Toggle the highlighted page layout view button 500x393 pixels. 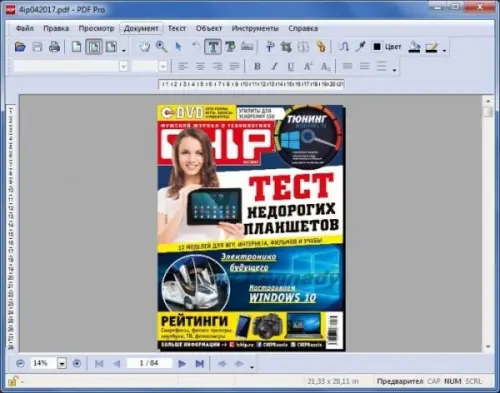94,47
